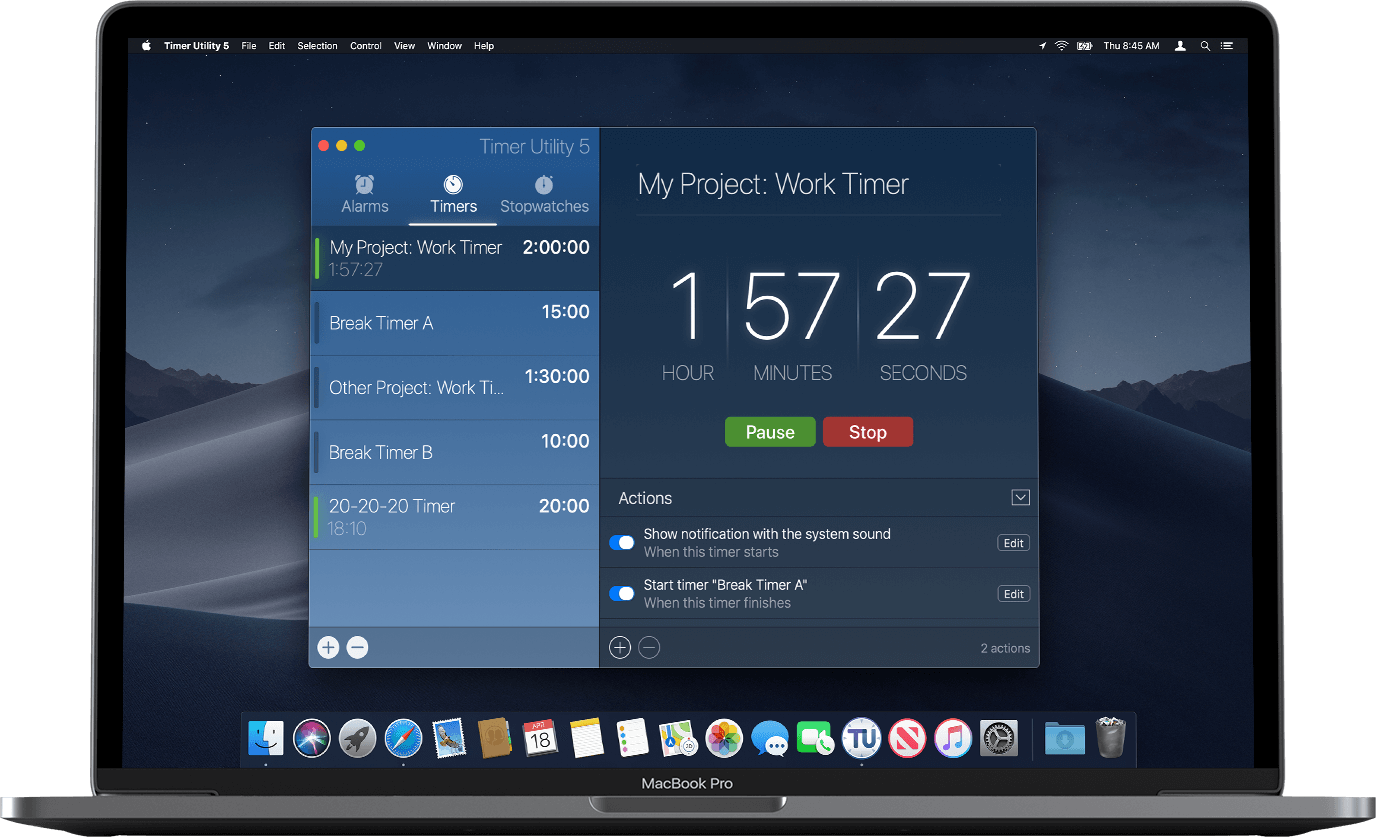Disable the Start timer "Break Timer A" action

[622, 593]
